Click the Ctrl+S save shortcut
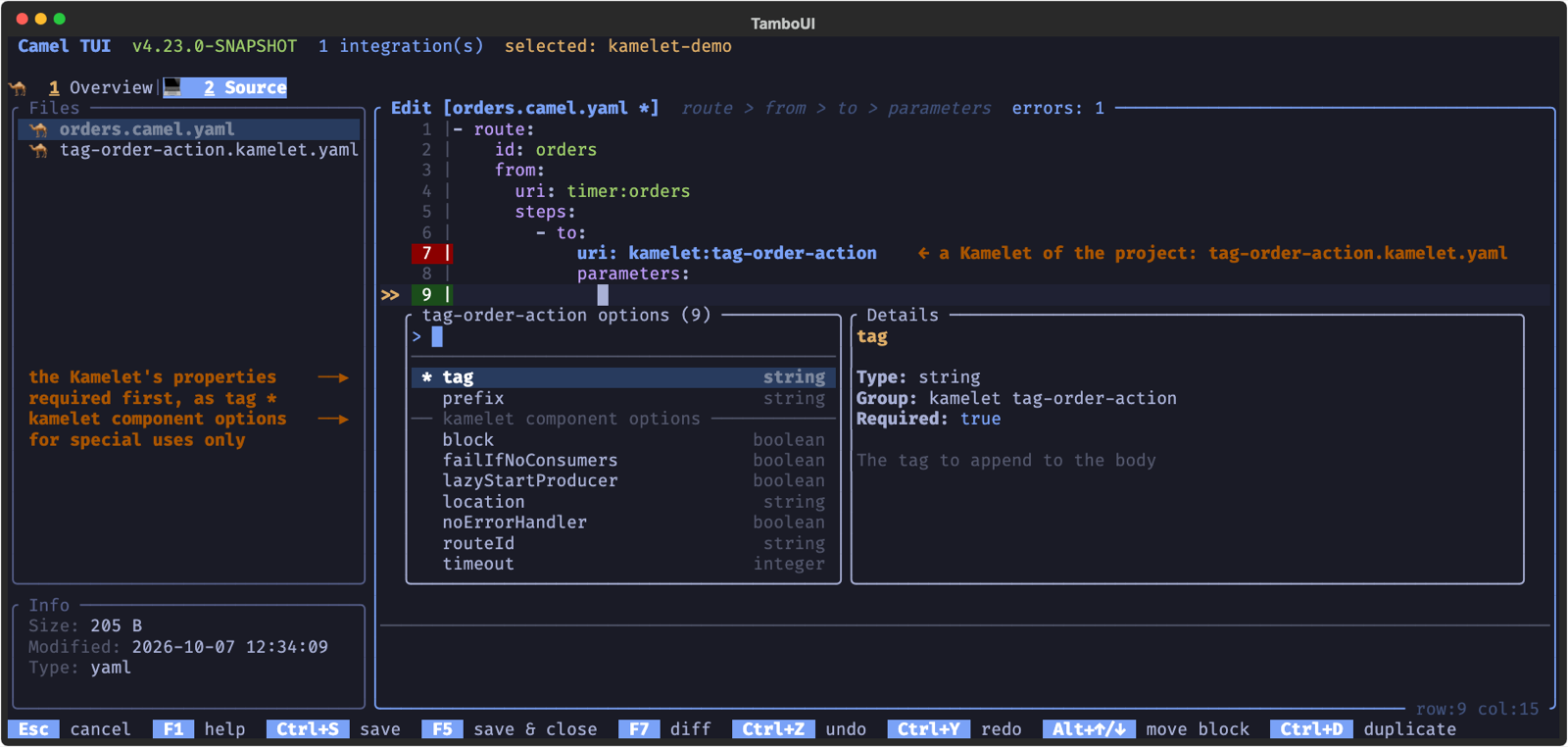The width and height of the screenshot is (1568, 747). 333,729
